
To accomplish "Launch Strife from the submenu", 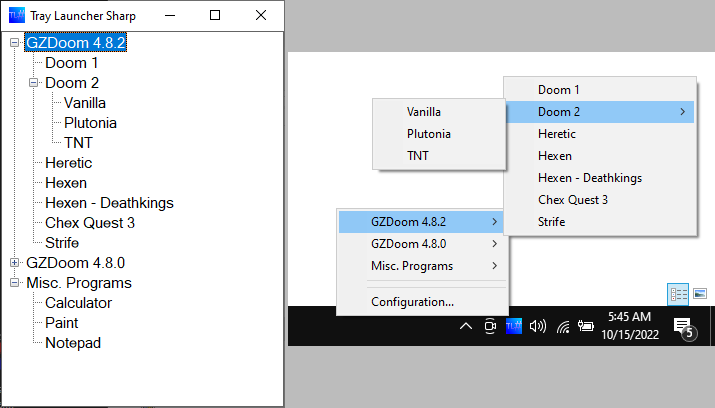I will (x=600, y=222).
